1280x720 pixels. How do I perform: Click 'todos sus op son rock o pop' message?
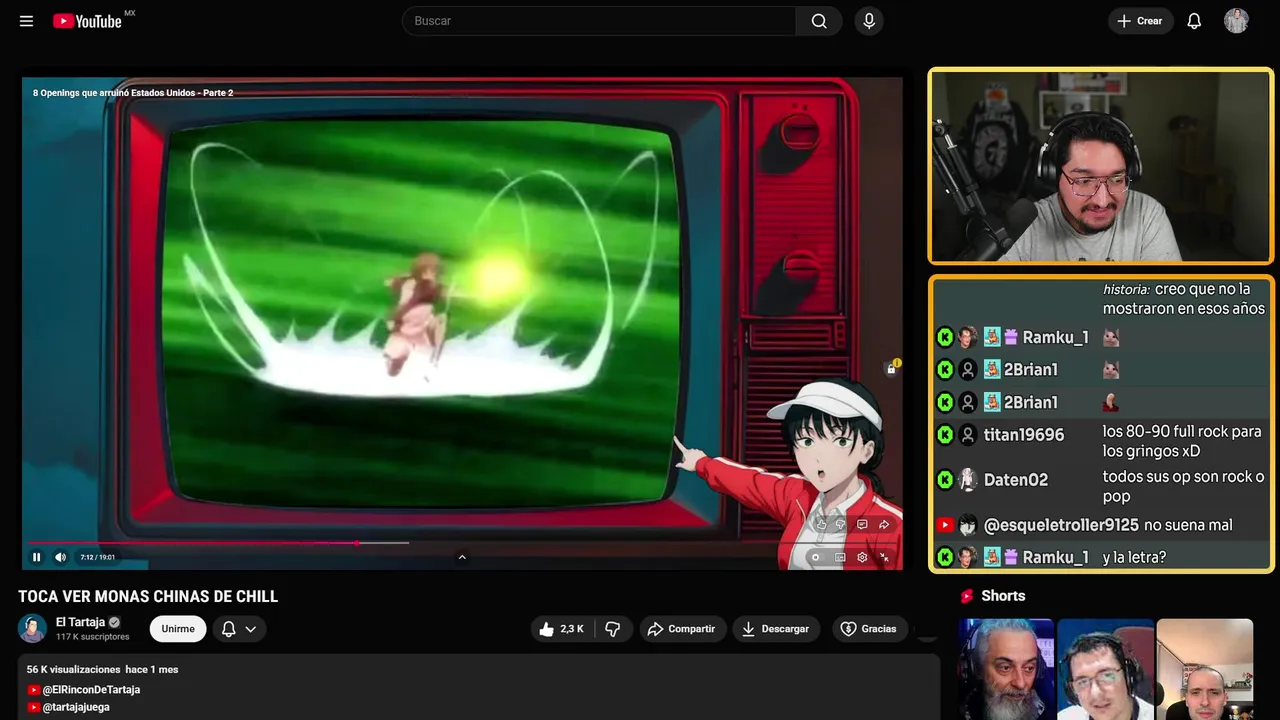pyautogui.click(x=1183, y=486)
